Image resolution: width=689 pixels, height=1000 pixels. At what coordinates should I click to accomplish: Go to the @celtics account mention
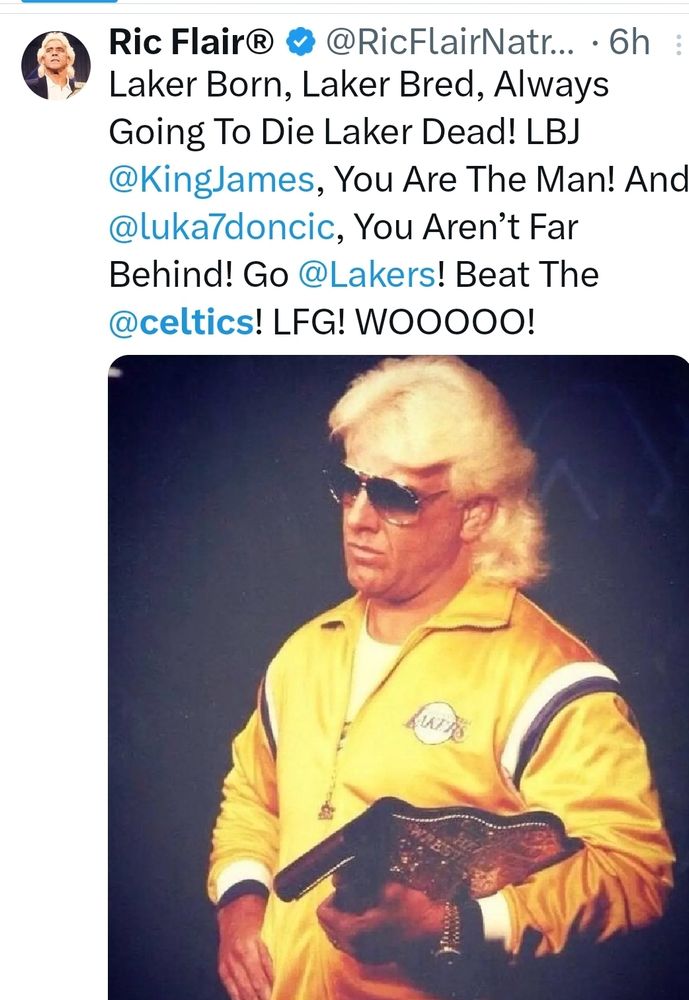tap(182, 322)
